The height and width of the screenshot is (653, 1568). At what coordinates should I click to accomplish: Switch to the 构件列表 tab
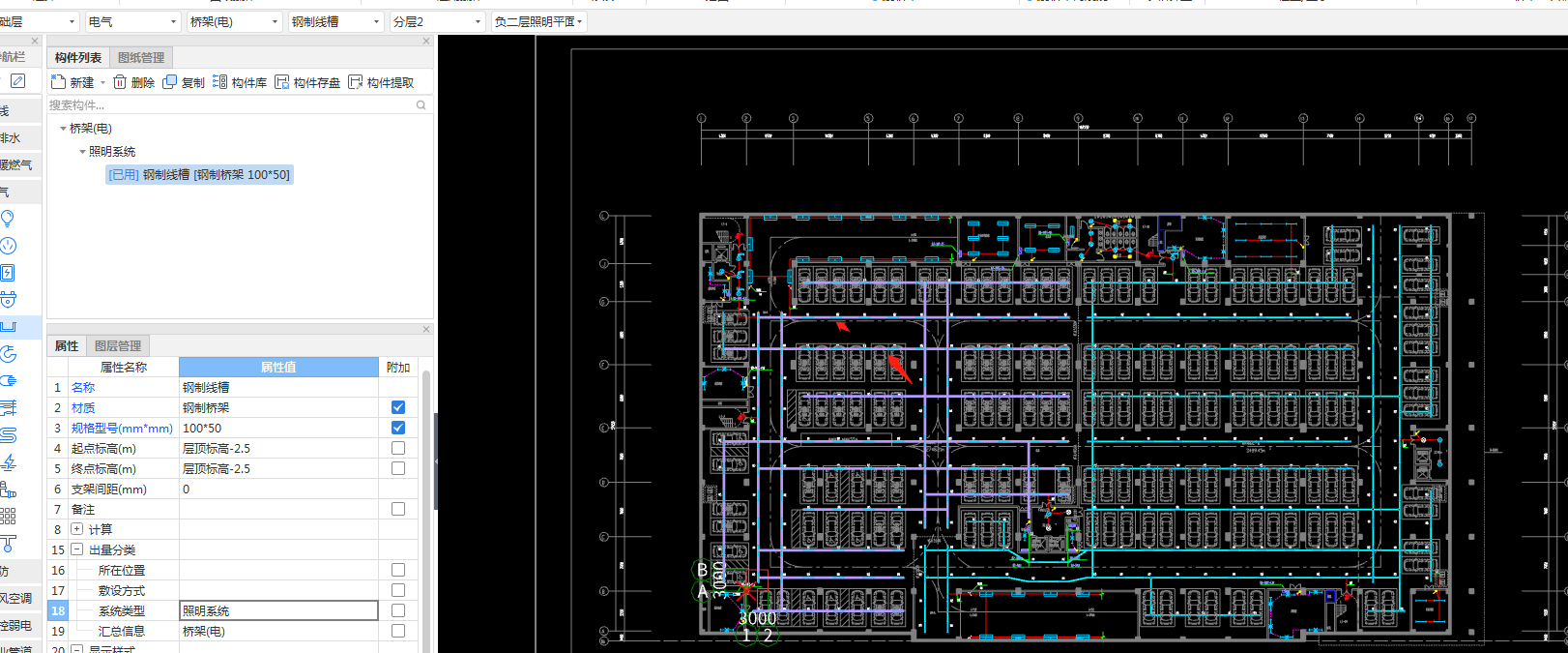coord(78,58)
